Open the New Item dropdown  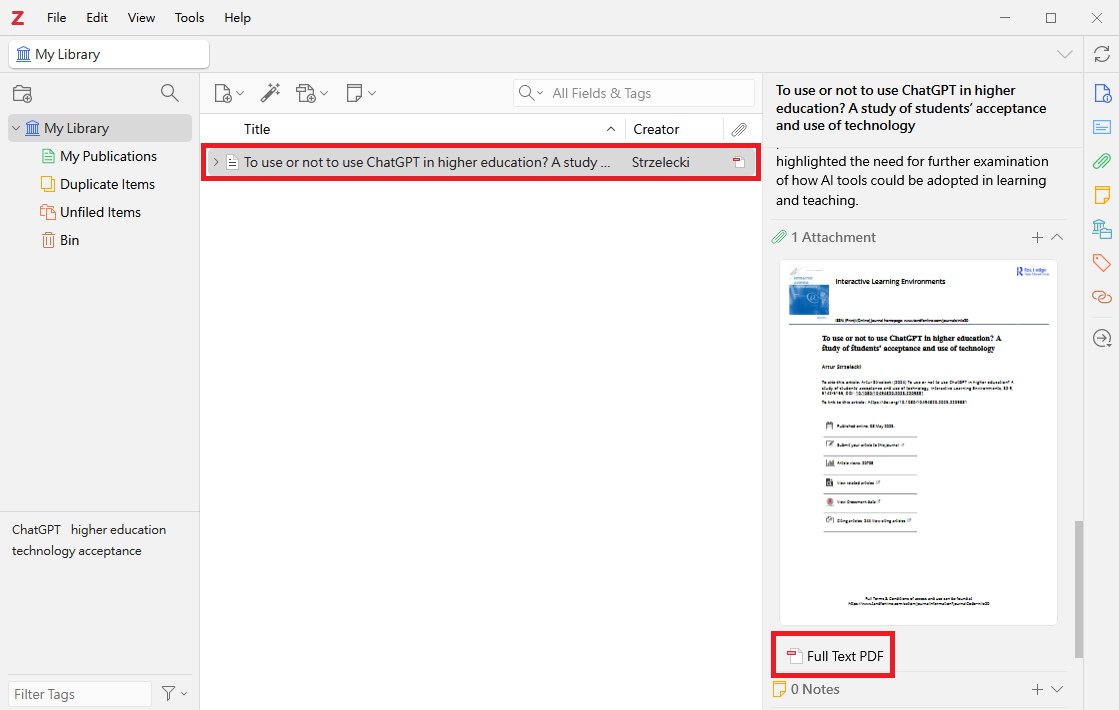click(x=229, y=93)
